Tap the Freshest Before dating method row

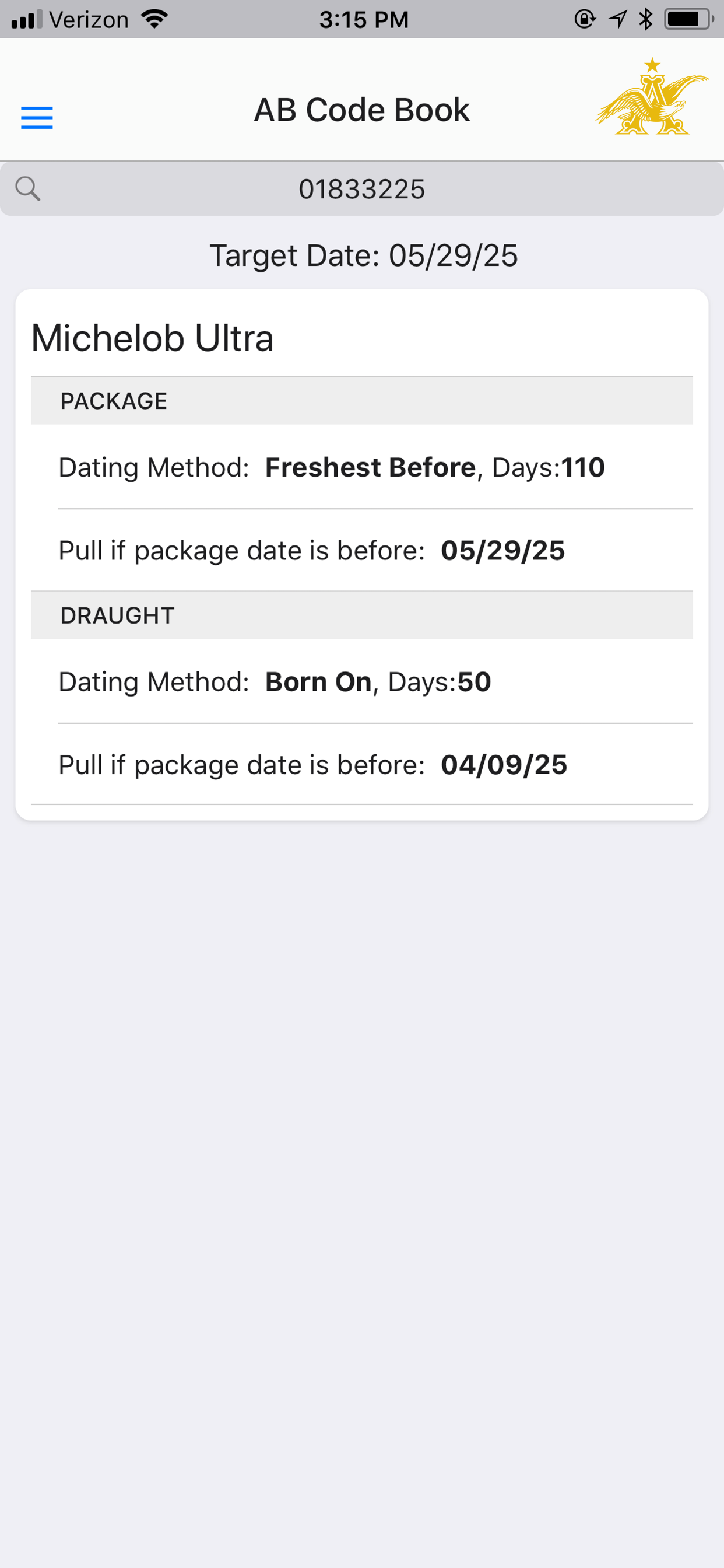[375, 467]
